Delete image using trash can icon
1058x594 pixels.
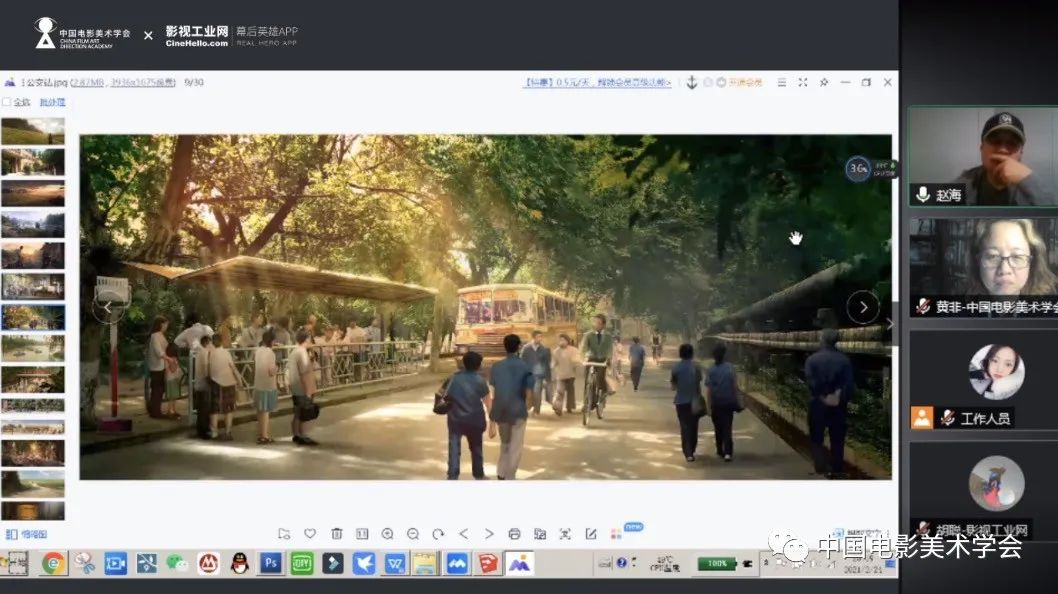click(x=336, y=534)
